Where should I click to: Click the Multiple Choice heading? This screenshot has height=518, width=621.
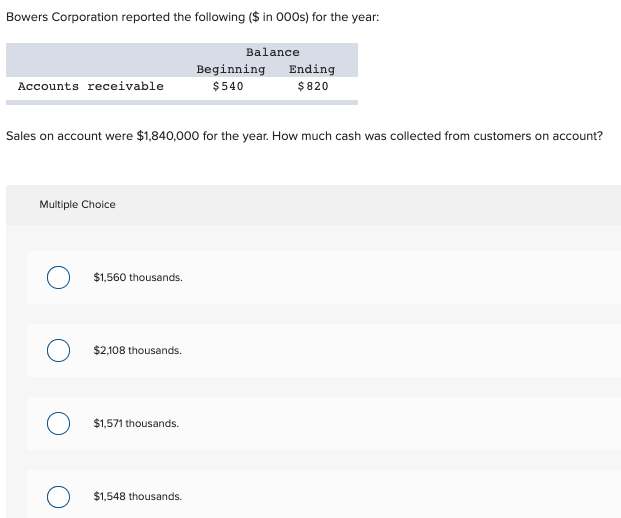(77, 205)
